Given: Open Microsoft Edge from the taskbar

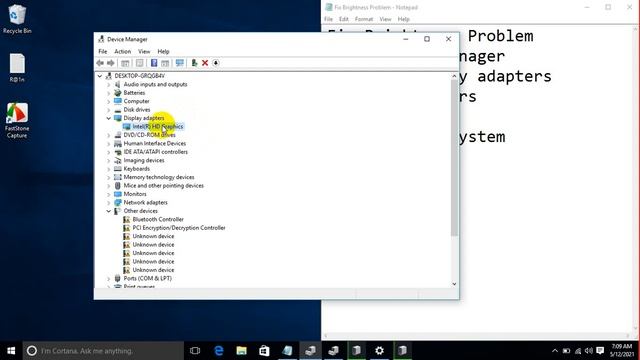Looking at the screenshot, I should (x=219, y=351).
